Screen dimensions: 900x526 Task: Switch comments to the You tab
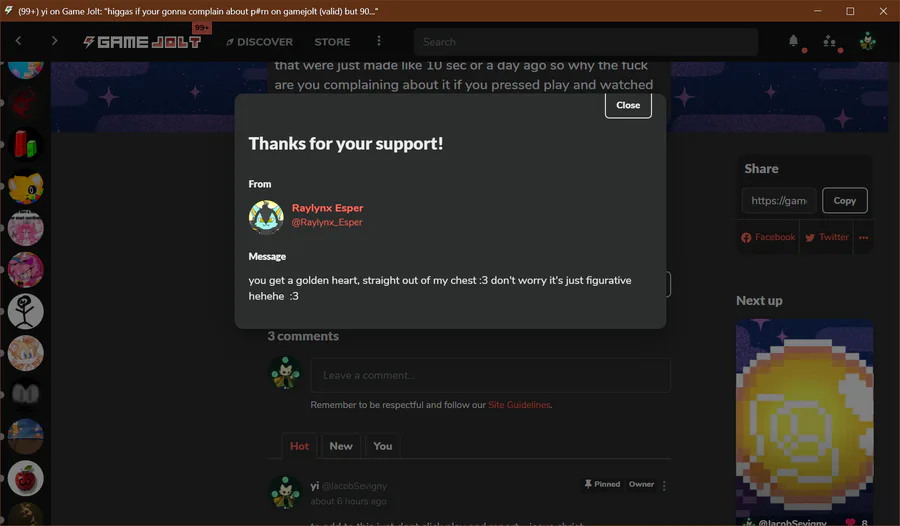pyautogui.click(x=382, y=446)
